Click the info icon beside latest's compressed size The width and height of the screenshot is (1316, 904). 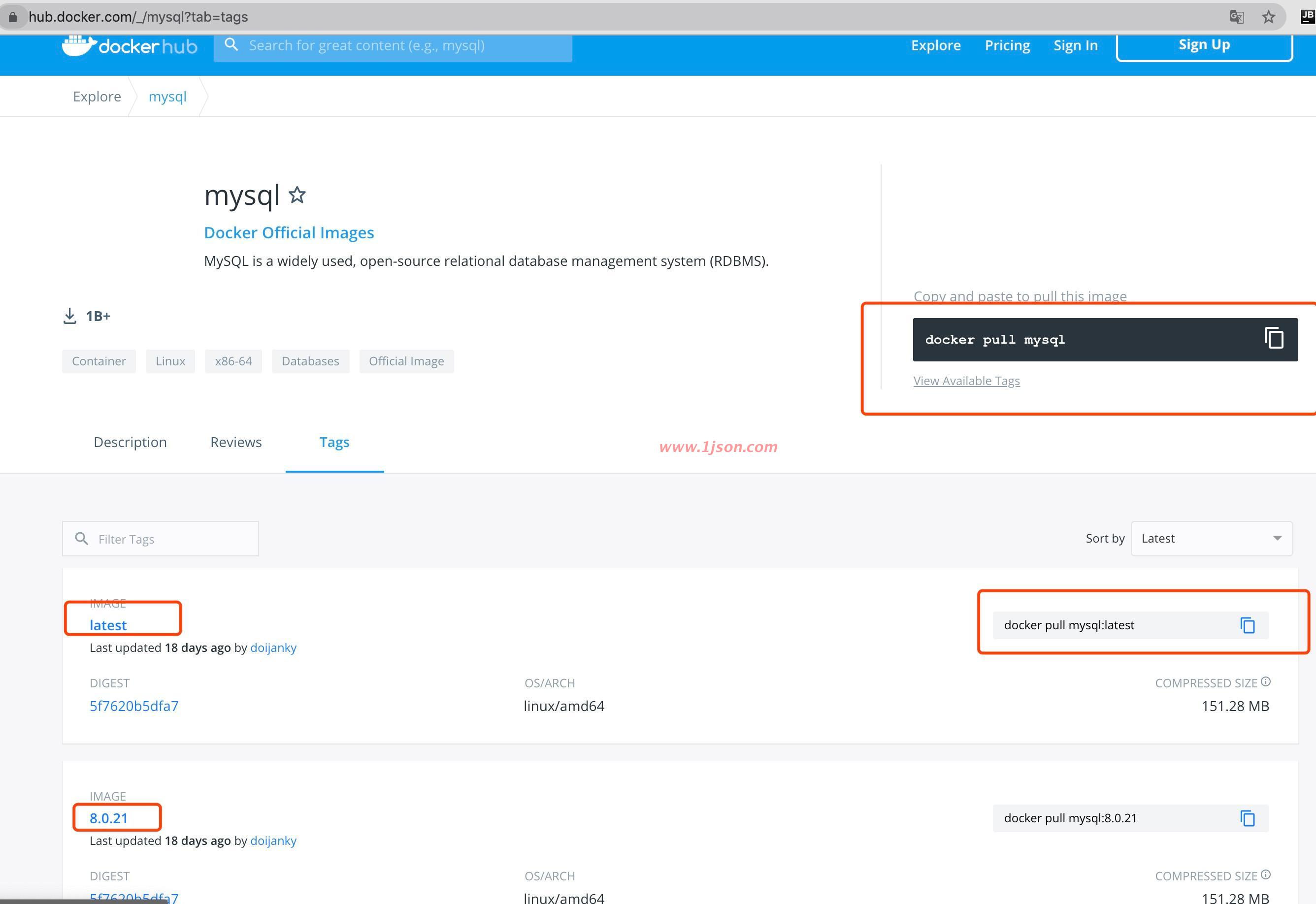click(x=1266, y=681)
